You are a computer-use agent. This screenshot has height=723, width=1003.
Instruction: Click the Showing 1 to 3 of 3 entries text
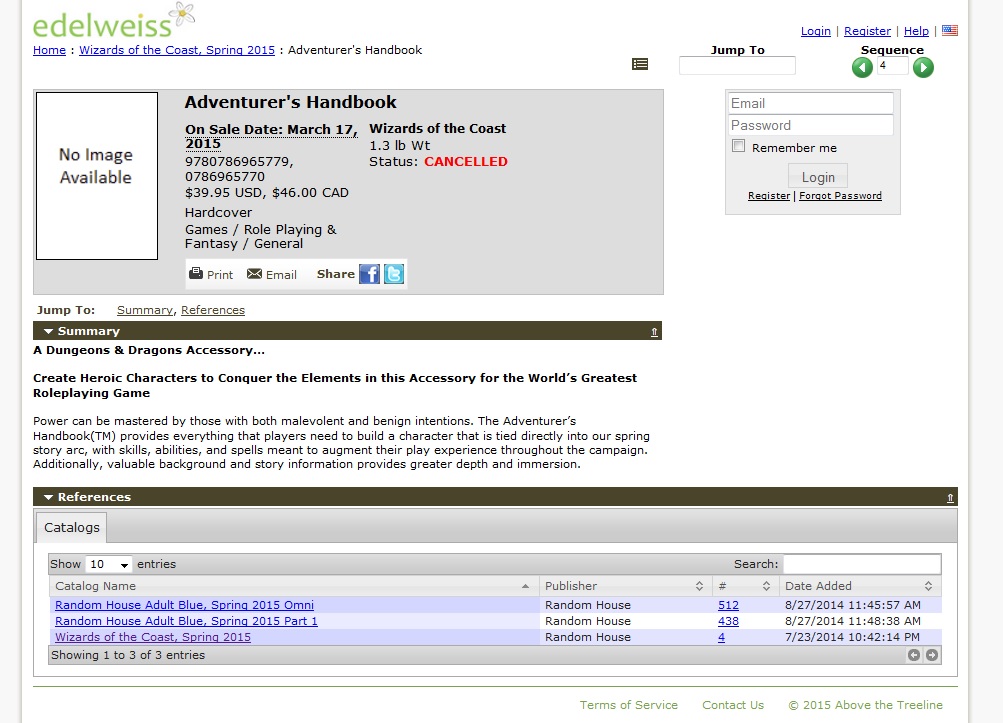click(x=128, y=655)
